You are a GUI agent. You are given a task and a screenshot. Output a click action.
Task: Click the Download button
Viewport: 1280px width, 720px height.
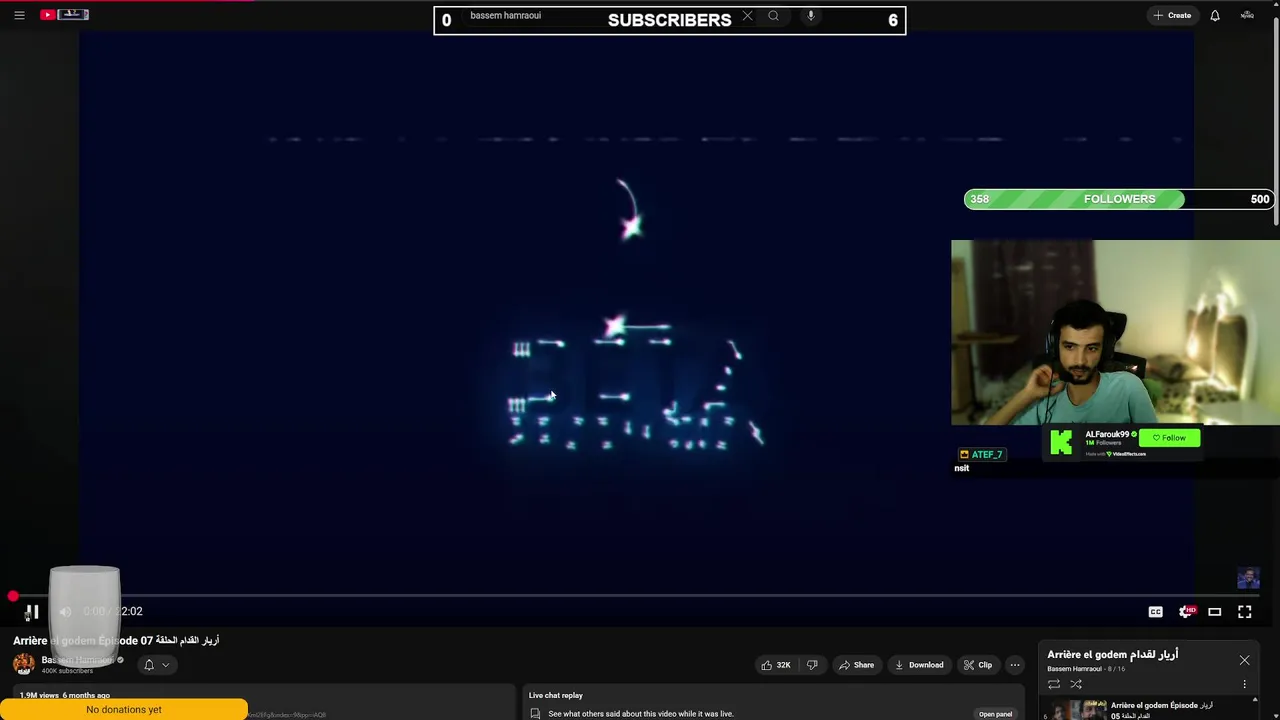click(x=919, y=665)
